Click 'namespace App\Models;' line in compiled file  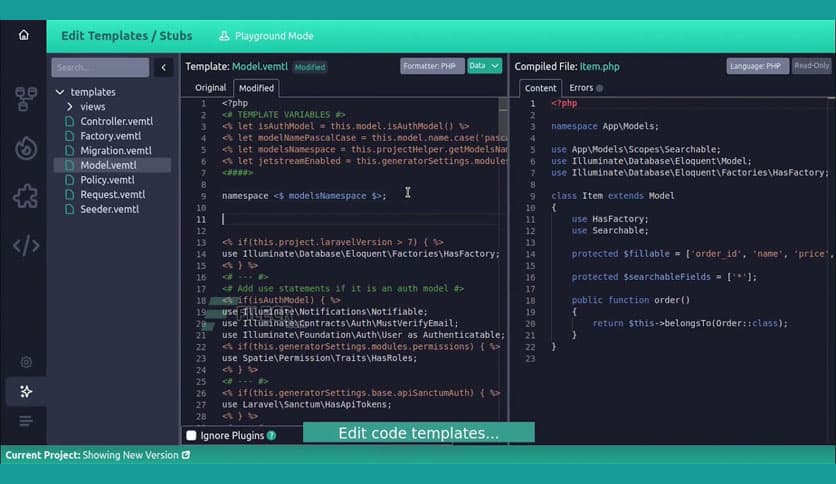coord(605,126)
